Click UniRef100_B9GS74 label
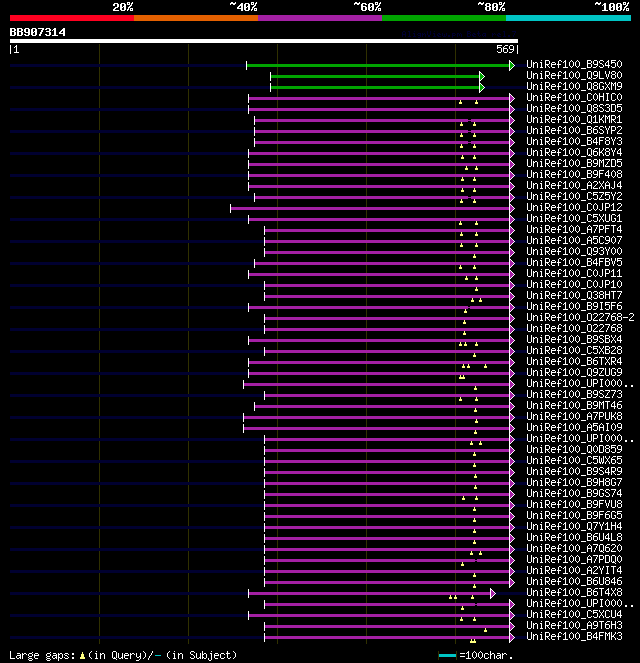 coord(574,493)
